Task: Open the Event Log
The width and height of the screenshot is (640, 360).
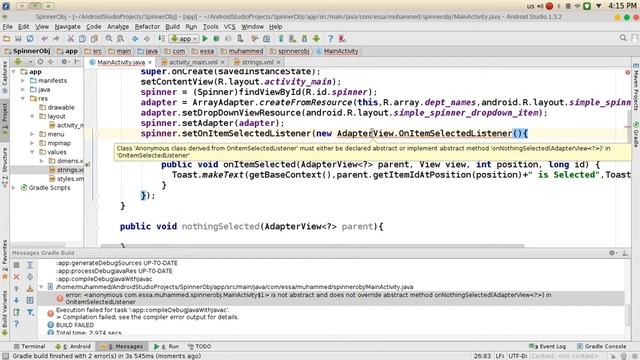Action: tap(547, 347)
